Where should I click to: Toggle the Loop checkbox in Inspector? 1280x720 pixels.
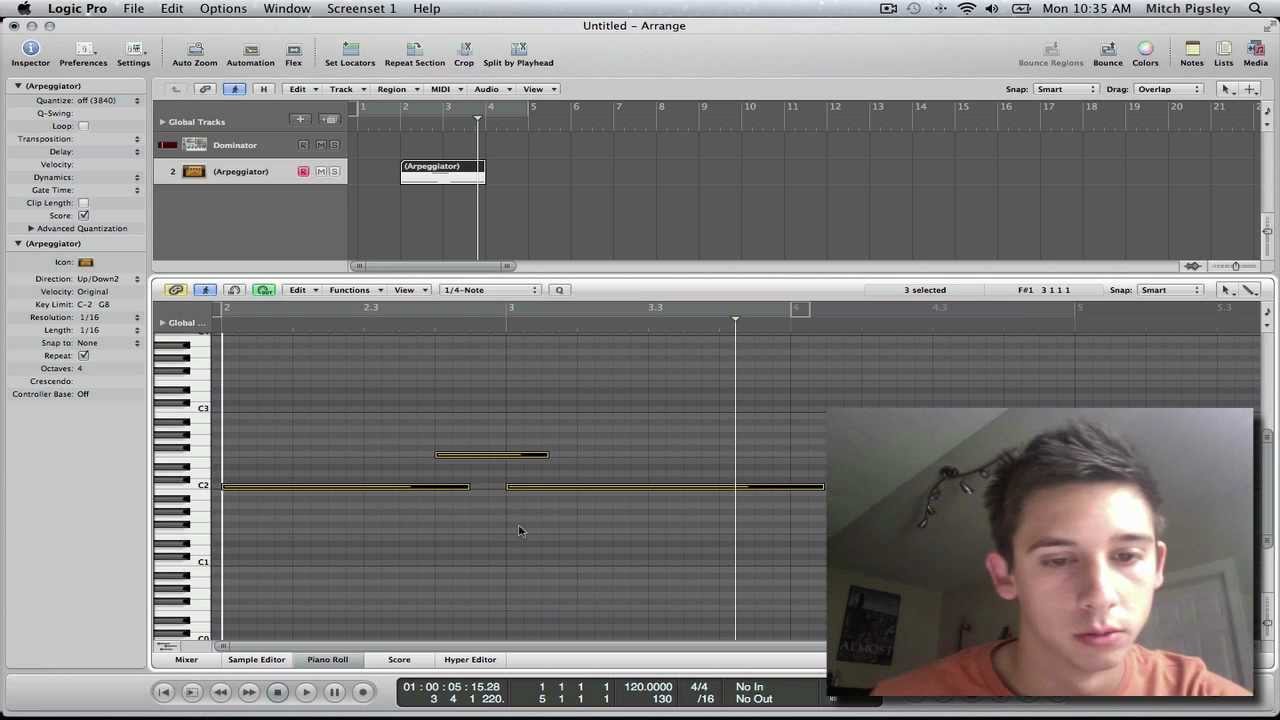point(83,126)
